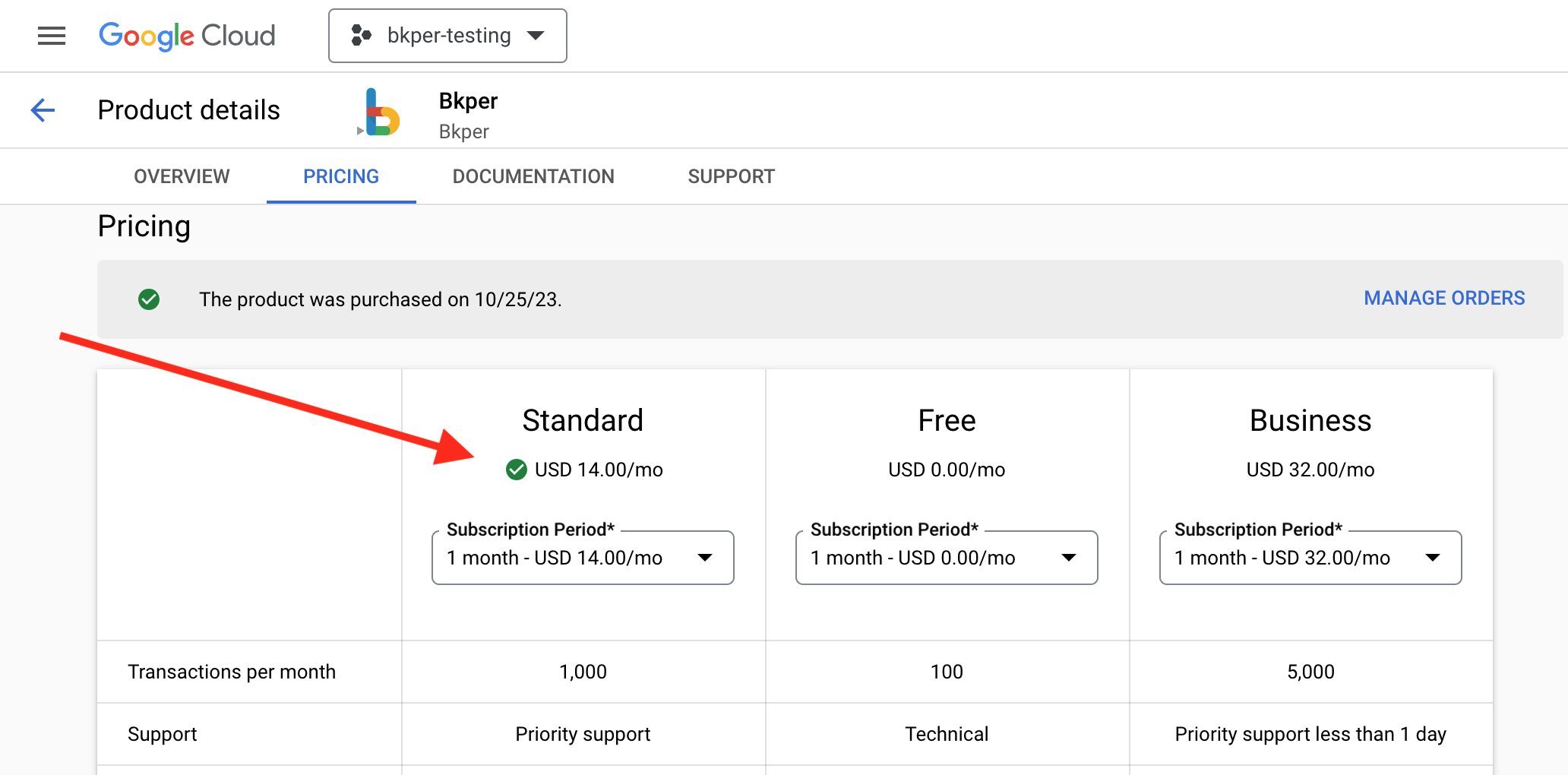Screen dimensions: 1568x775
Task: Click the green checkmark on Standard plan price
Action: 517,470
